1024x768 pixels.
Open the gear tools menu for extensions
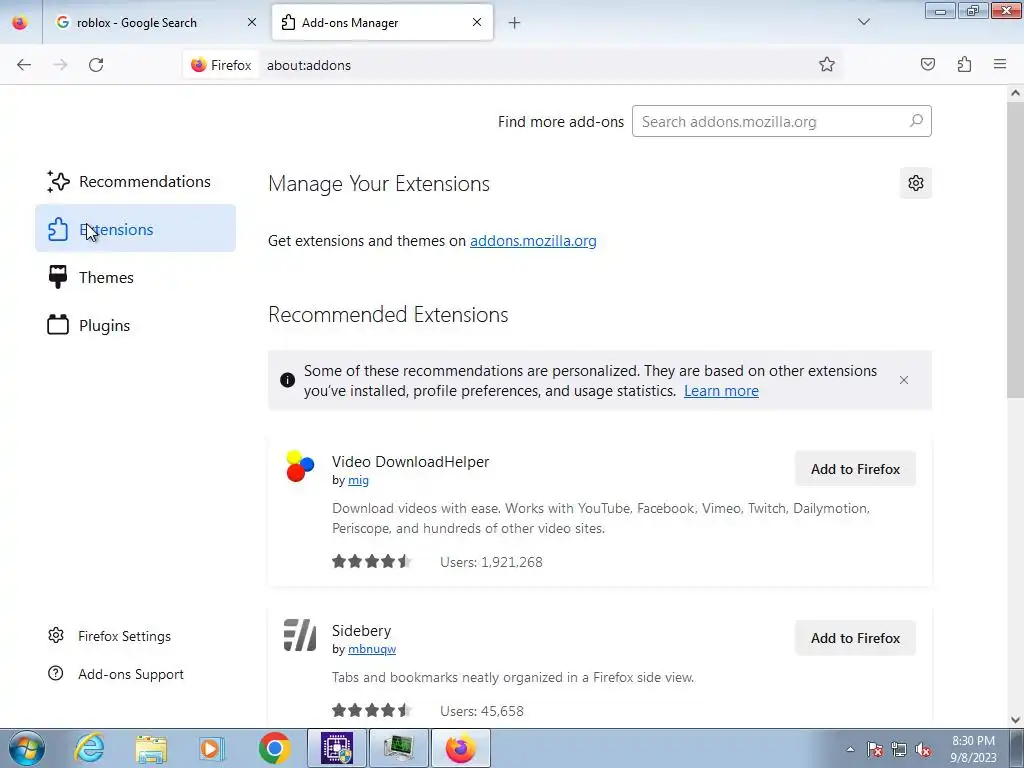click(916, 183)
